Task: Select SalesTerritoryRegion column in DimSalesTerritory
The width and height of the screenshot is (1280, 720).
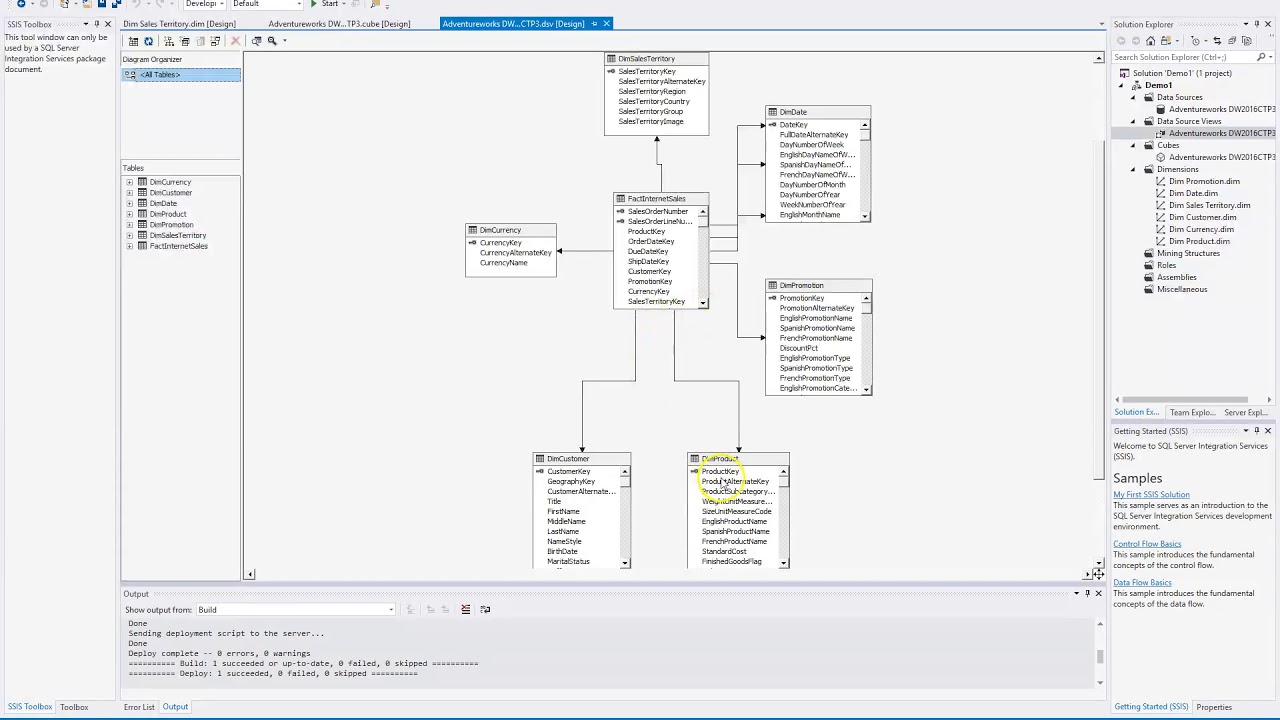Action: (652, 91)
